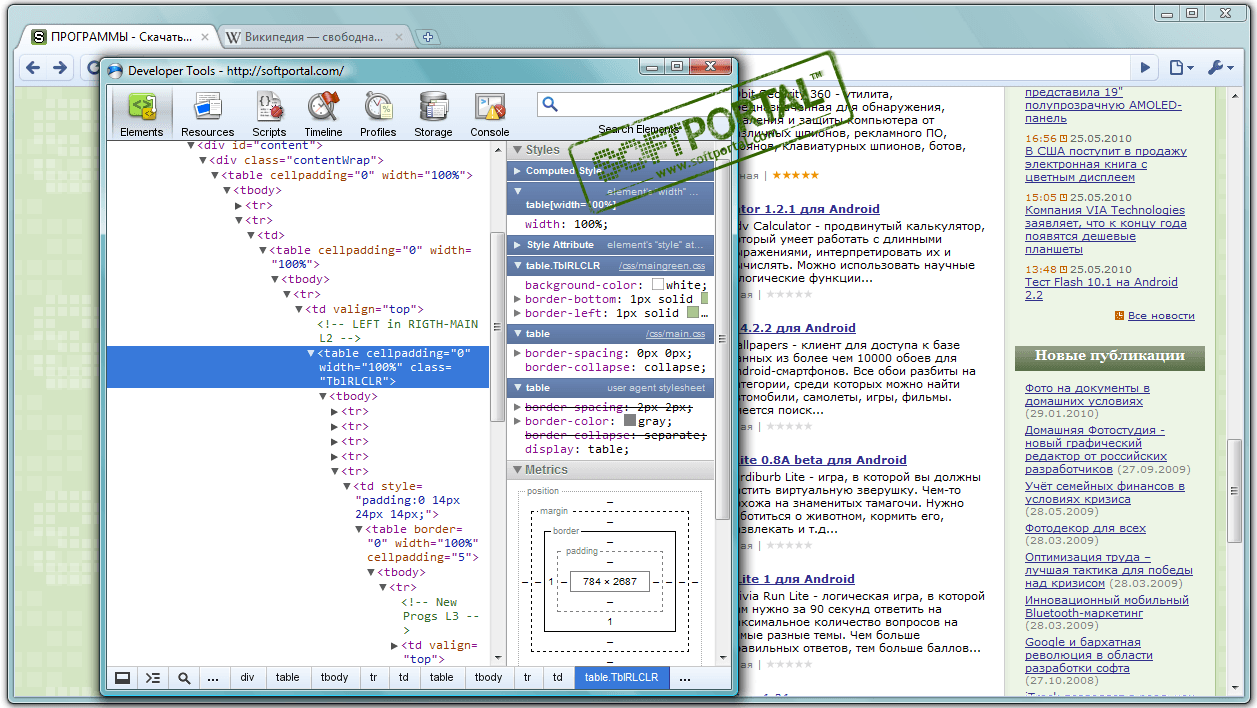This screenshot has height=708, width=1257.
Task: Select the td valign="top" node
Action: coord(365,310)
